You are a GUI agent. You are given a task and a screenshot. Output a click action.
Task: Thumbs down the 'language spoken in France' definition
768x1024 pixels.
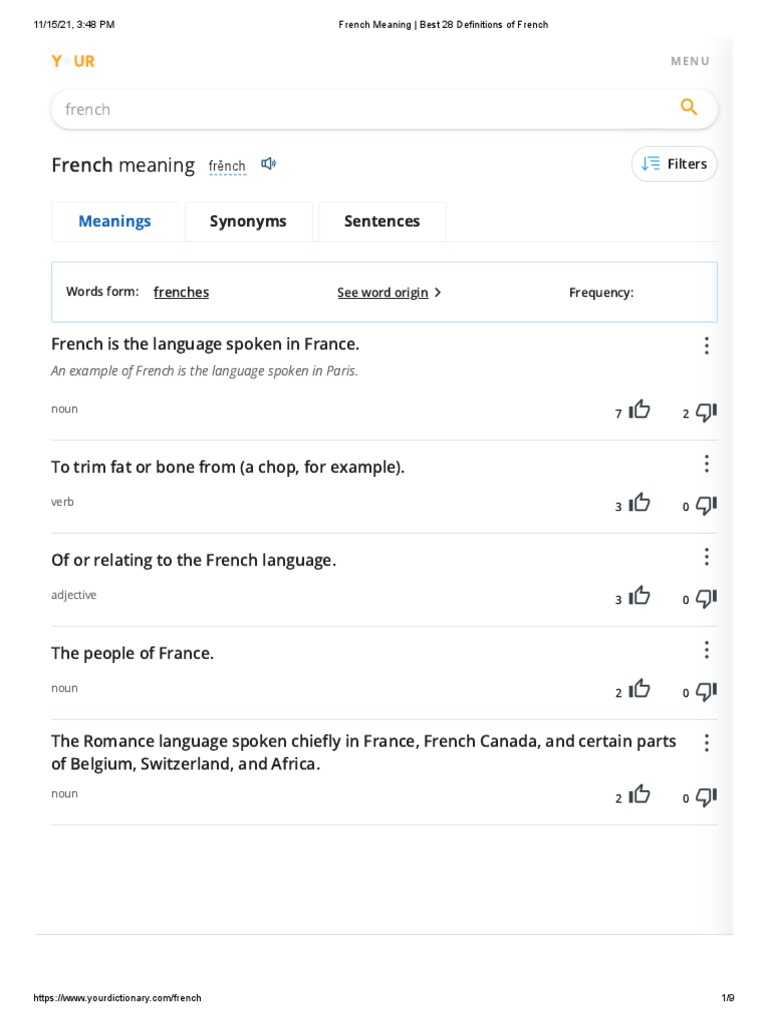[706, 411]
